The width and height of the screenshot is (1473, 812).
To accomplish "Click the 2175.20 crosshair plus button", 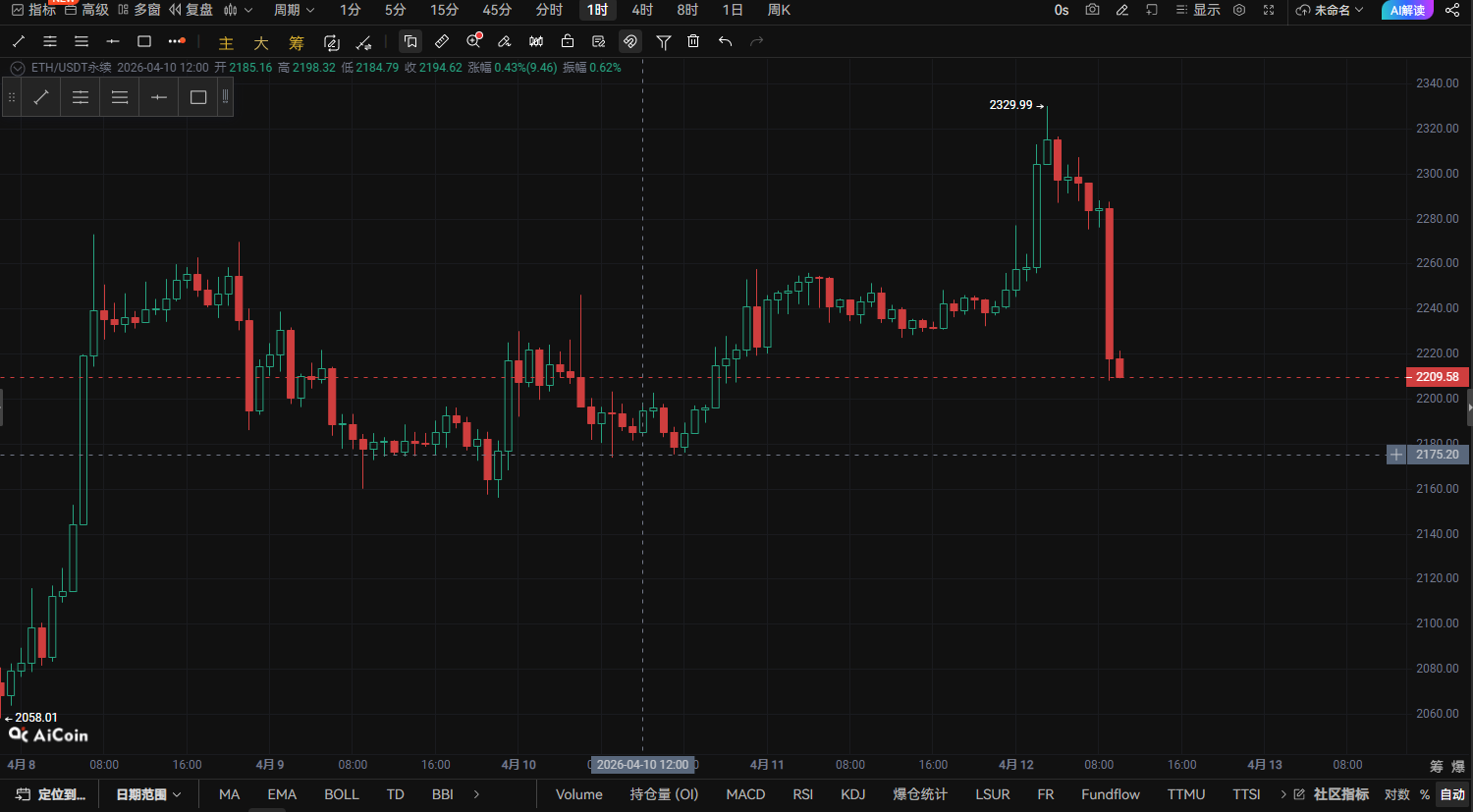I will point(1396,455).
